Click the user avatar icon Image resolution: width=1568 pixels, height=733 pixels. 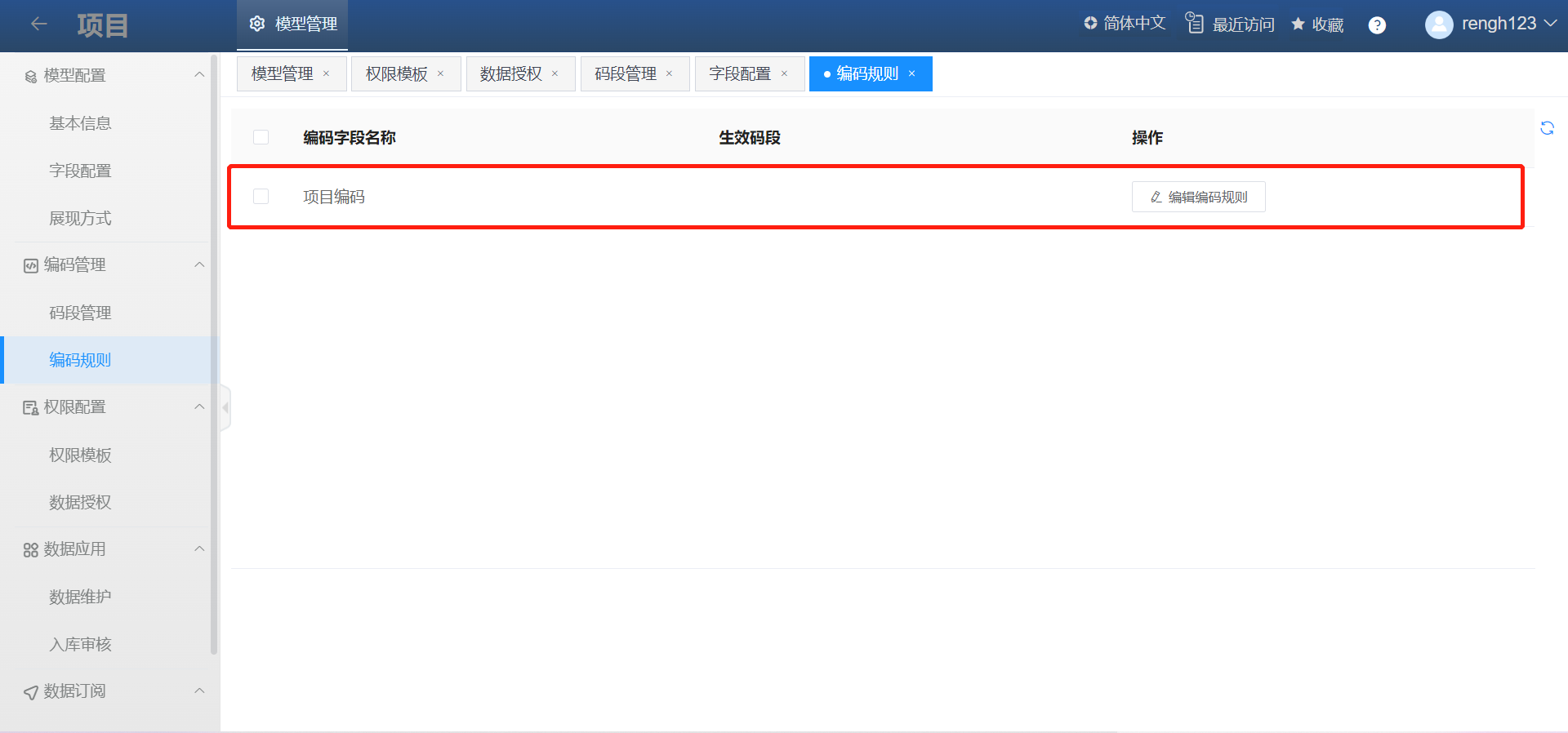pyautogui.click(x=1438, y=24)
